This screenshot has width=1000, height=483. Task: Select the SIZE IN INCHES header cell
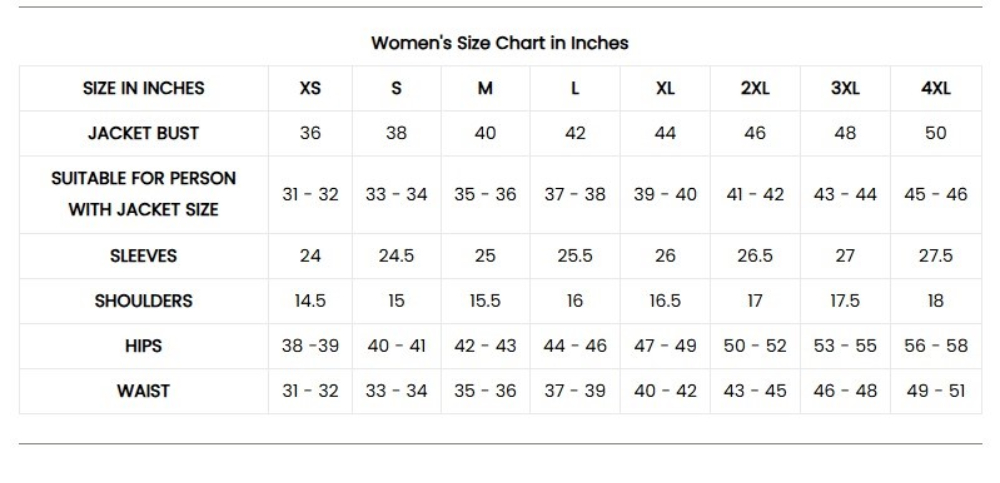143,88
